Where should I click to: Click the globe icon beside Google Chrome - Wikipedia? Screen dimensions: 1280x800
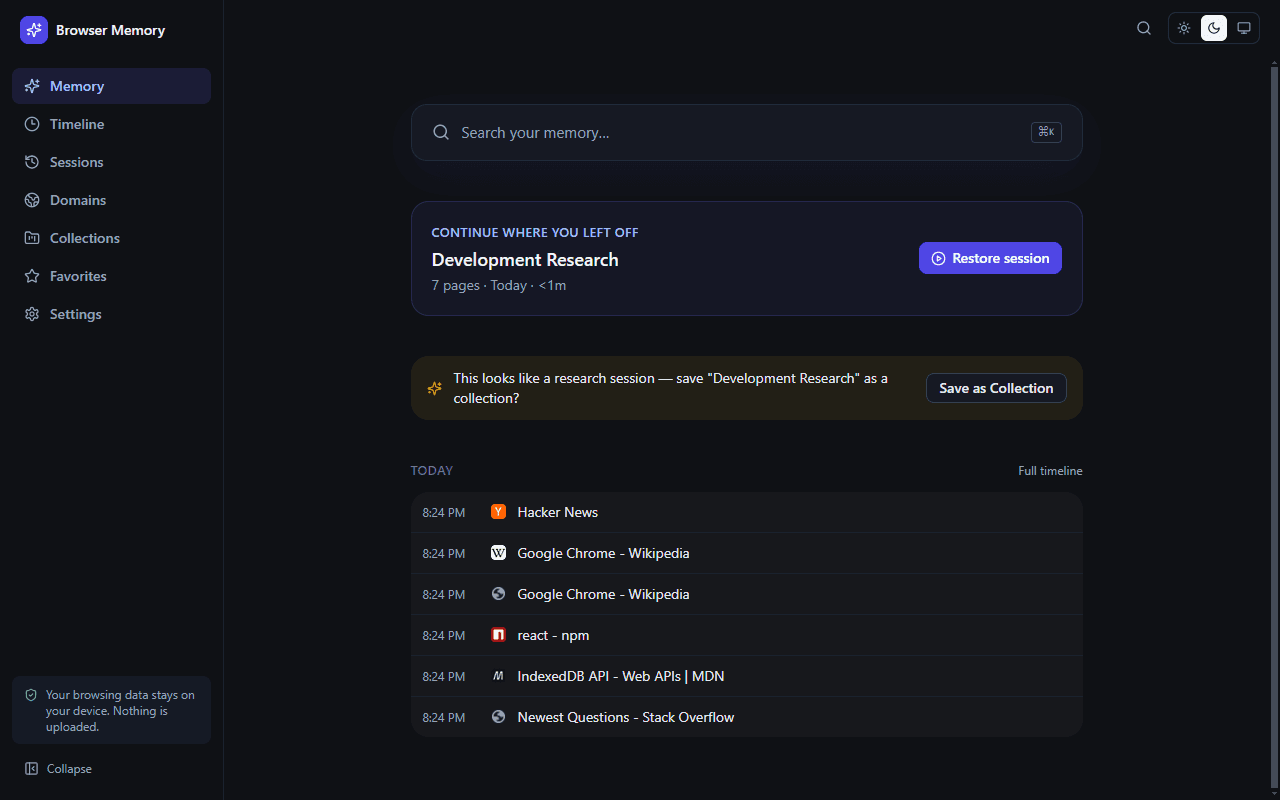tap(499, 594)
